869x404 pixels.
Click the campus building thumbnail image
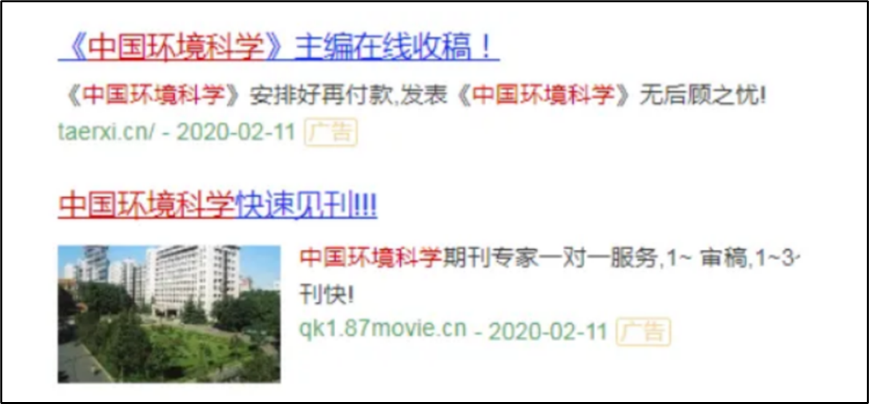point(169,314)
